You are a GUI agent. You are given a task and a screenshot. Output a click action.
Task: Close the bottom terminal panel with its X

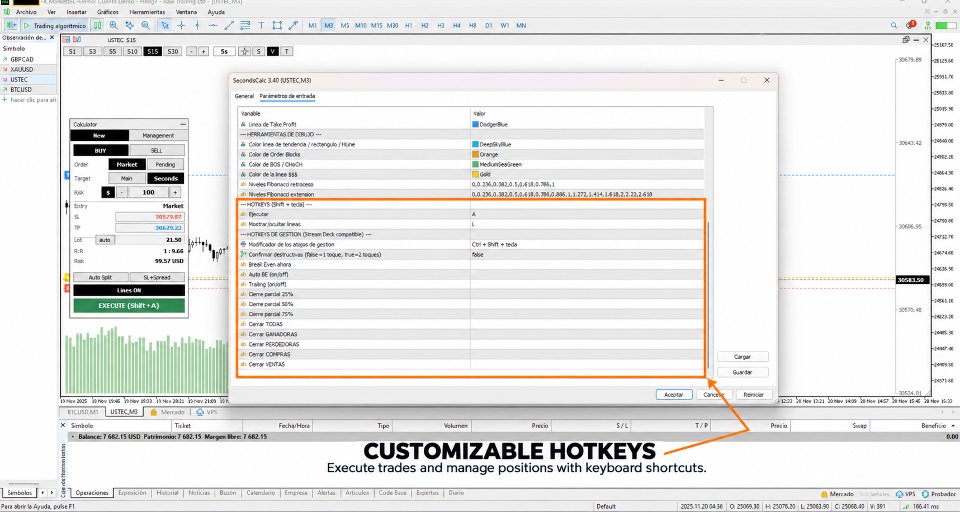coord(62,425)
